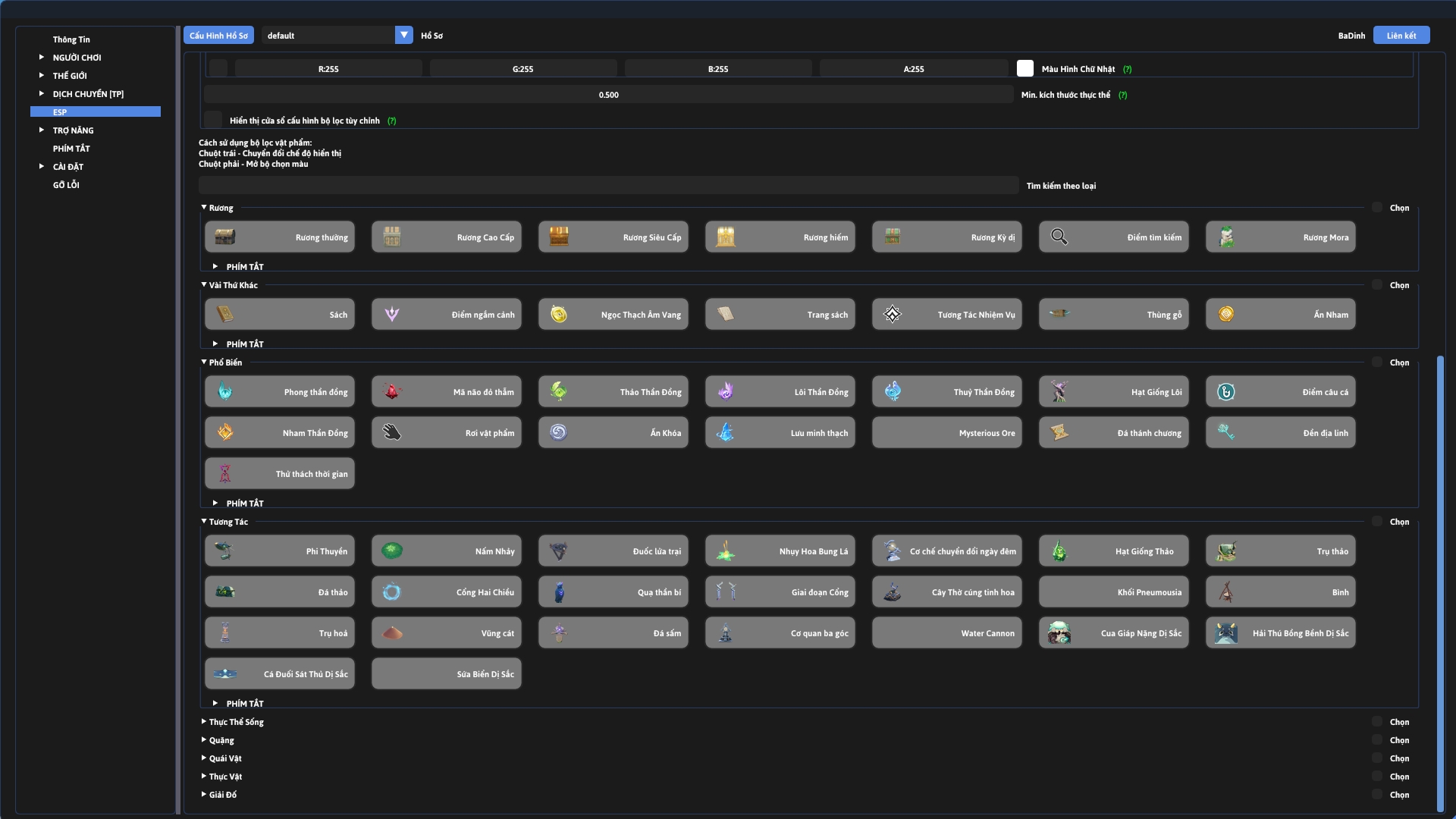Image resolution: width=1456 pixels, height=819 pixels.
Task: Select the Điểm tìm kiếm magnifier icon
Action: click(x=1059, y=237)
